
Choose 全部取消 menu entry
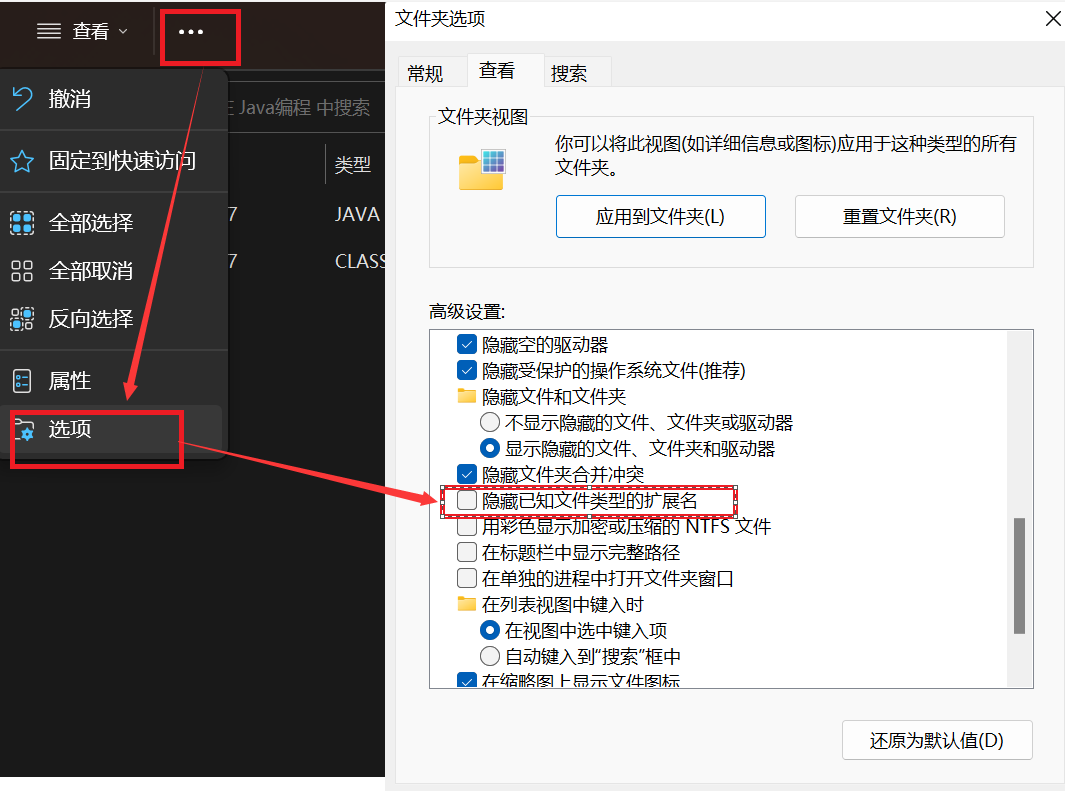click(113, 271)
